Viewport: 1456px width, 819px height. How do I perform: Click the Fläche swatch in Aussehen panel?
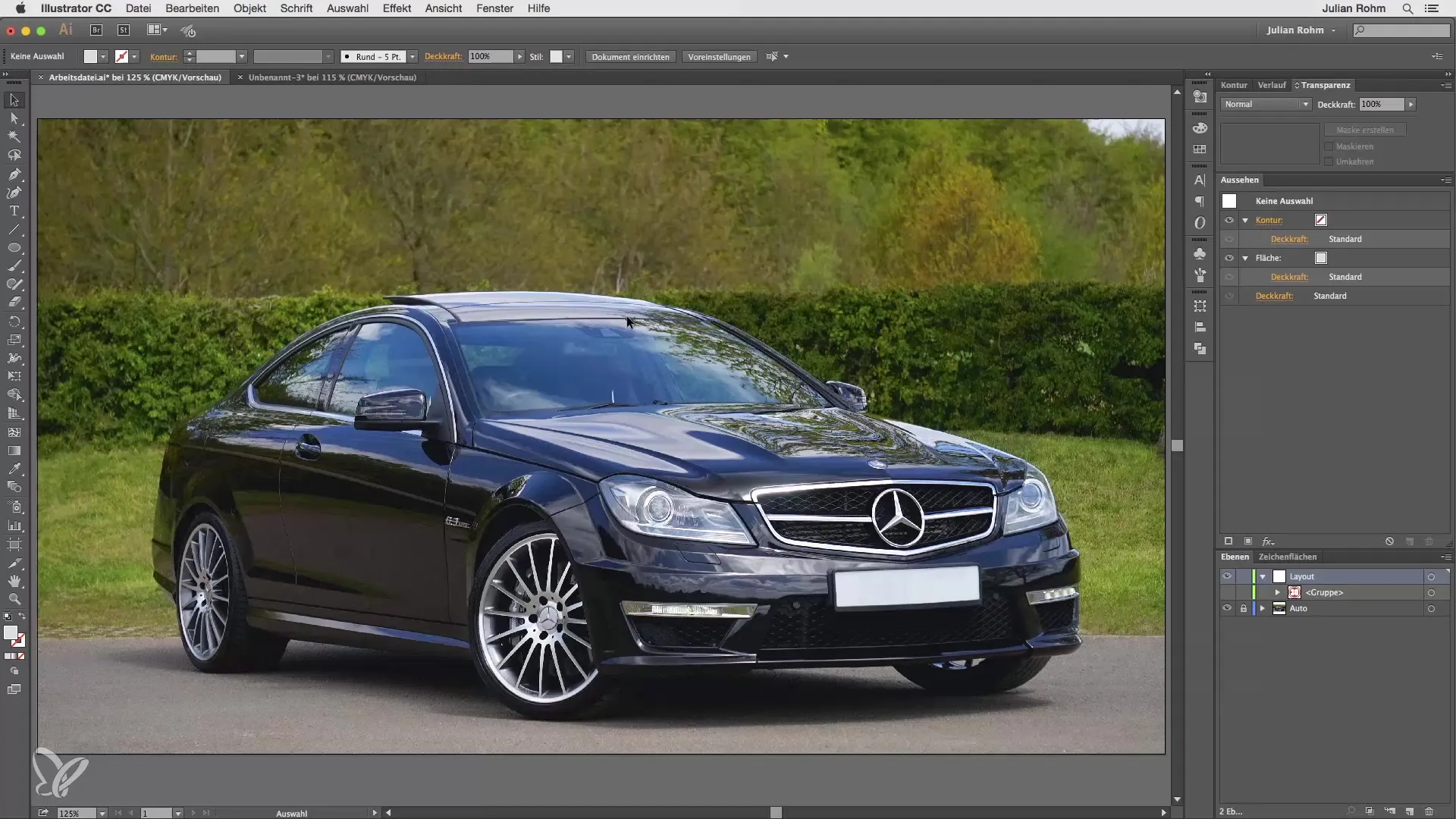point(1321,258)
